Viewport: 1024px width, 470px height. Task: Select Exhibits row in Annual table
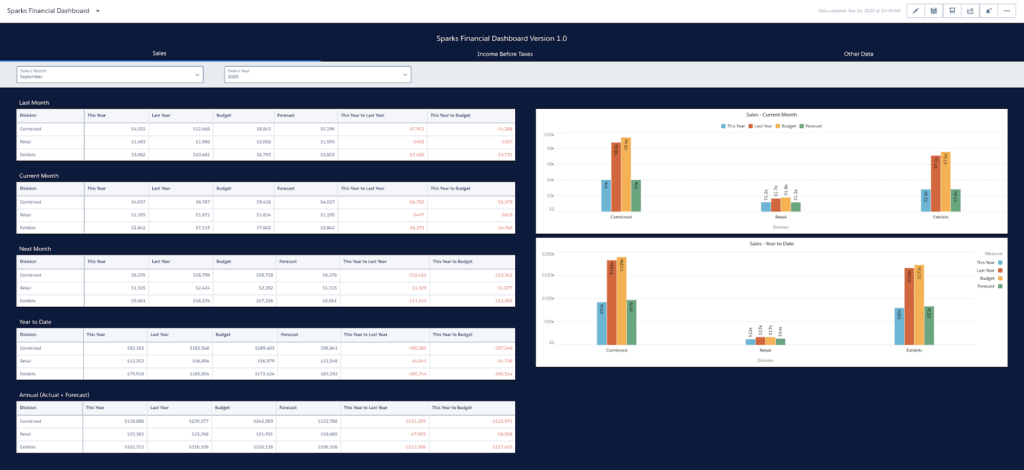(x=266, y=446)
